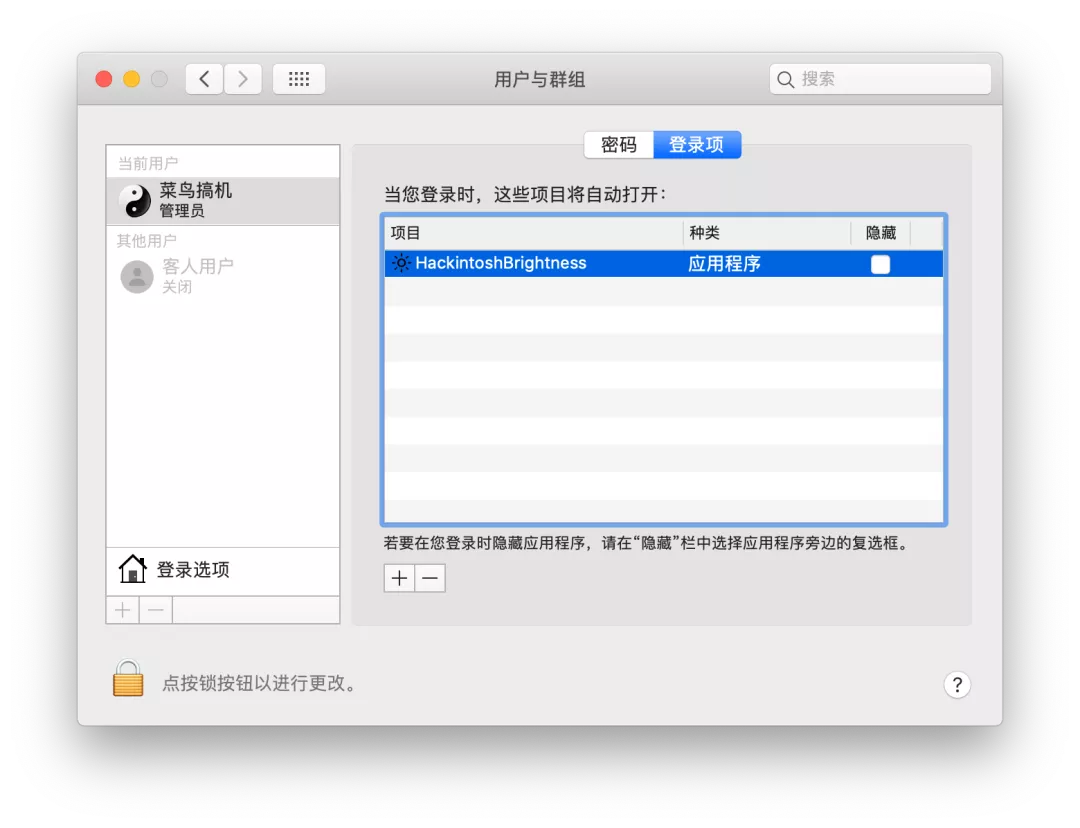Select the 菜鸟搞机 administrator account
Image resolution: width=1080 pixels, height=828 pixels.
(222, 200)
